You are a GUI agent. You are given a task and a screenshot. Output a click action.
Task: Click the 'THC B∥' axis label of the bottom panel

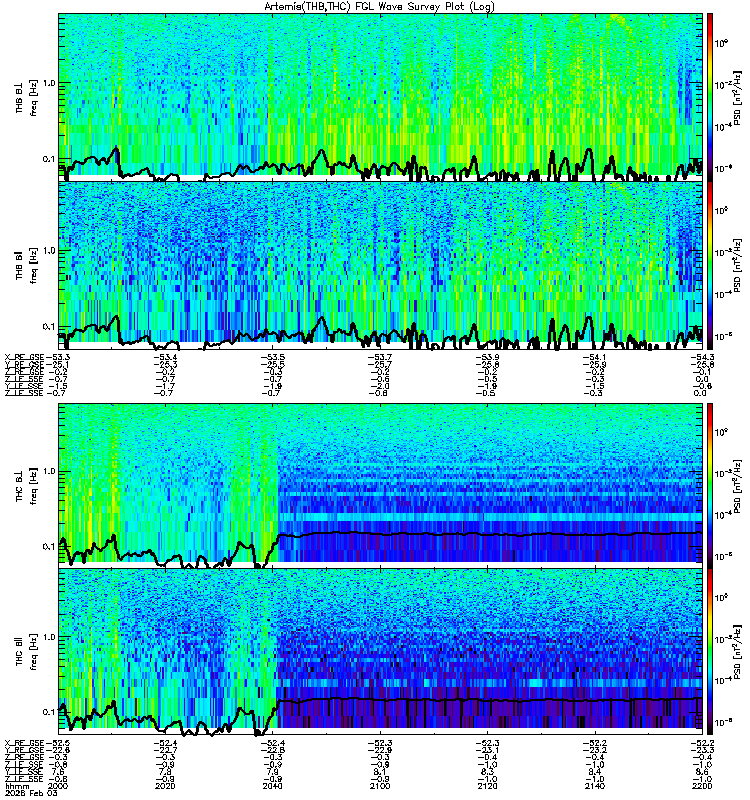click(19, 651)
